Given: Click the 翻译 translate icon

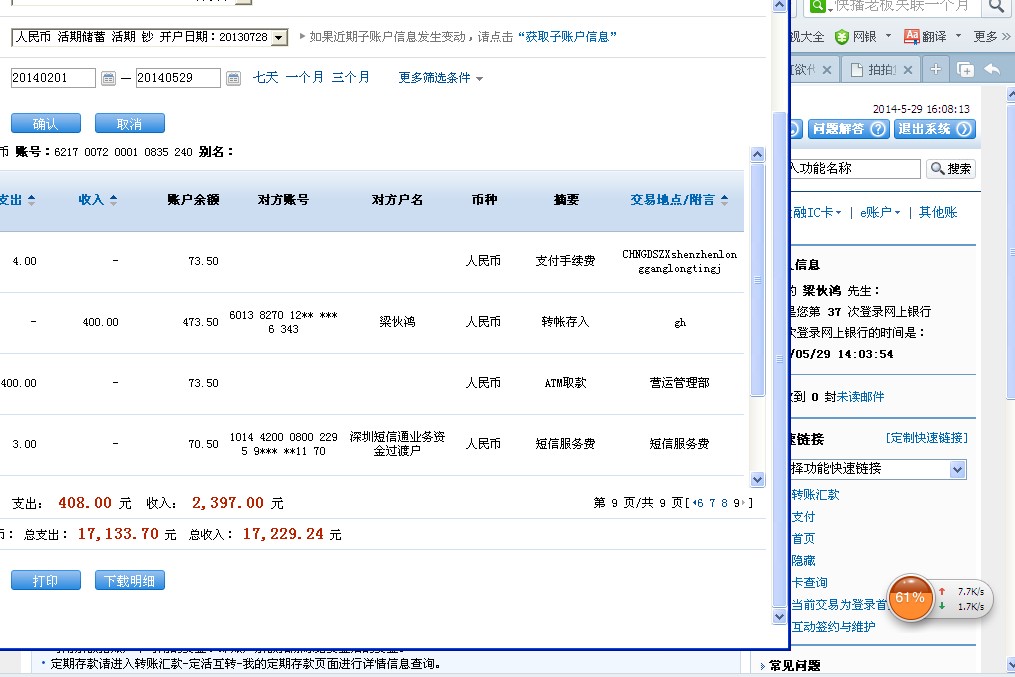Looking at the screenshot, I should pyautogui.click(x=911, y=37).
